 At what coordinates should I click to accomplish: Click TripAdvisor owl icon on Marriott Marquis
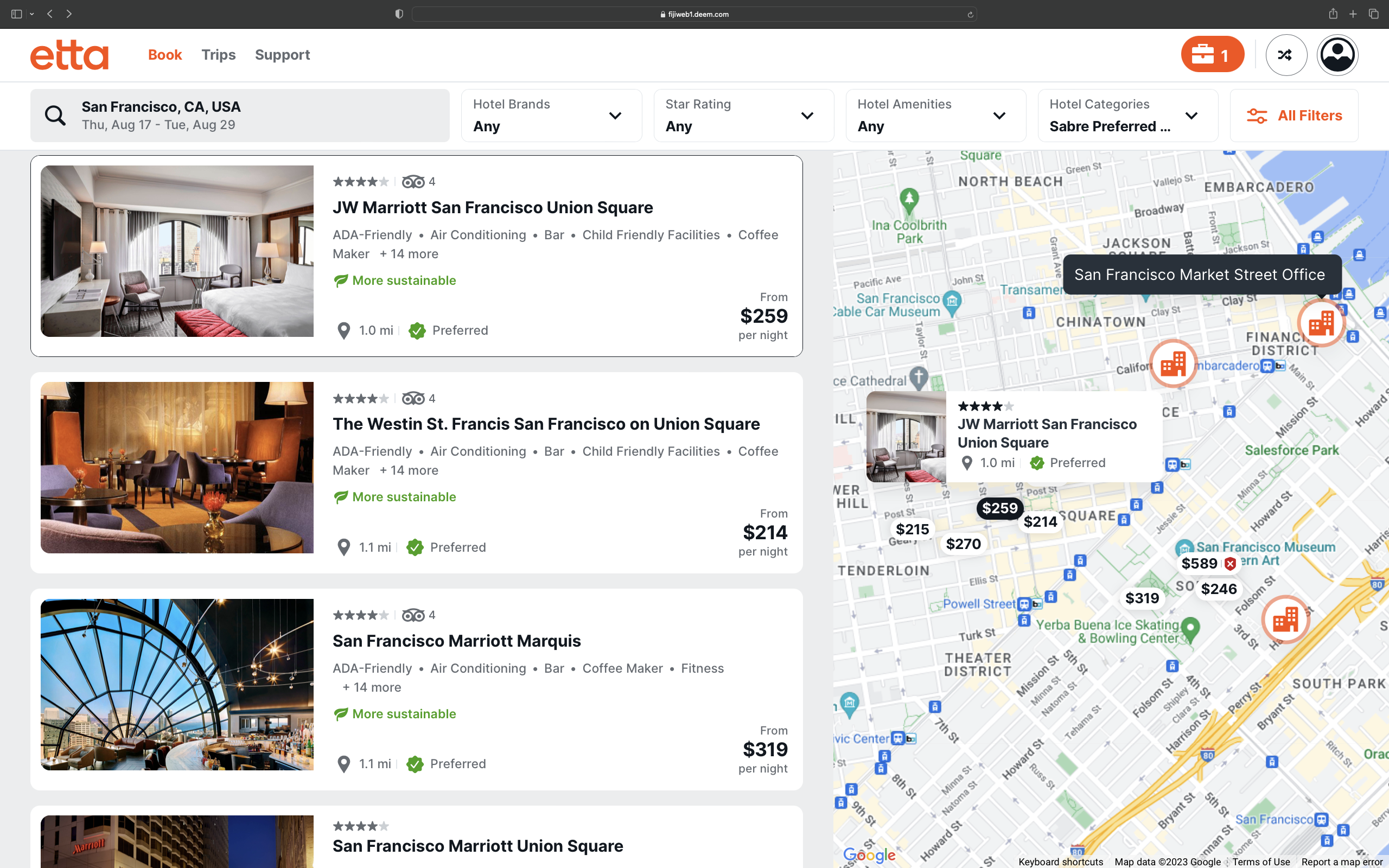point(413,615)
